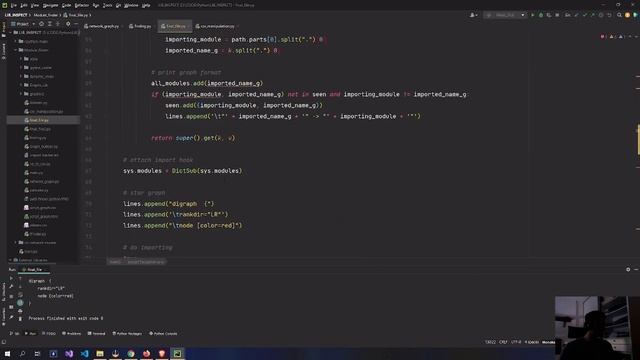Open Chrome from the taskbar

[131, 353]
